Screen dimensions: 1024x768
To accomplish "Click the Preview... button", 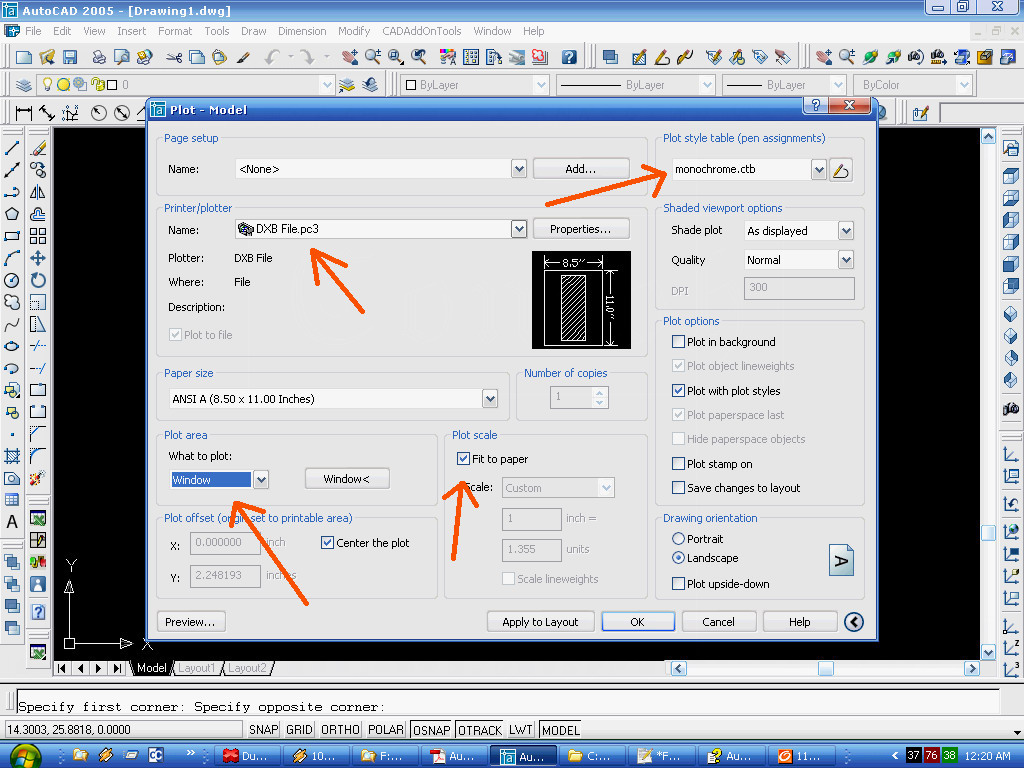I will [x=191, y=622].
